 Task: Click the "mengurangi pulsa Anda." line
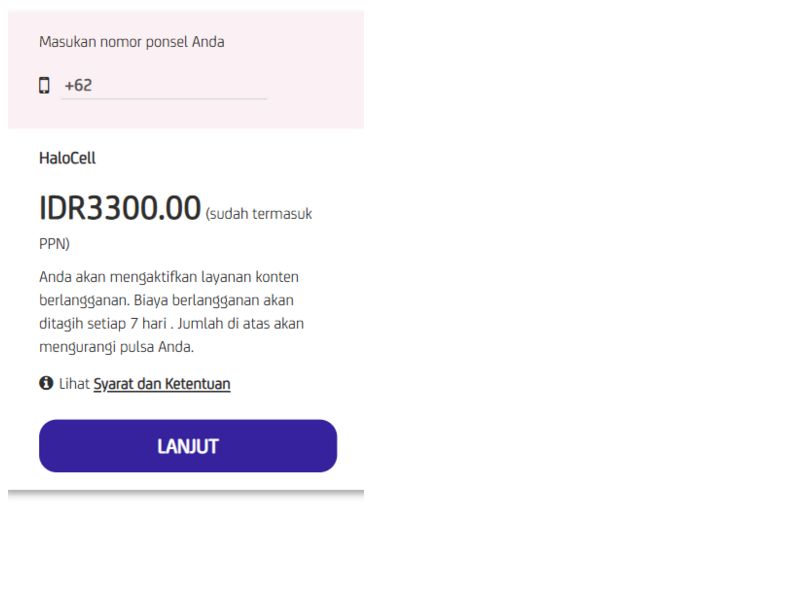pos(116,348)
